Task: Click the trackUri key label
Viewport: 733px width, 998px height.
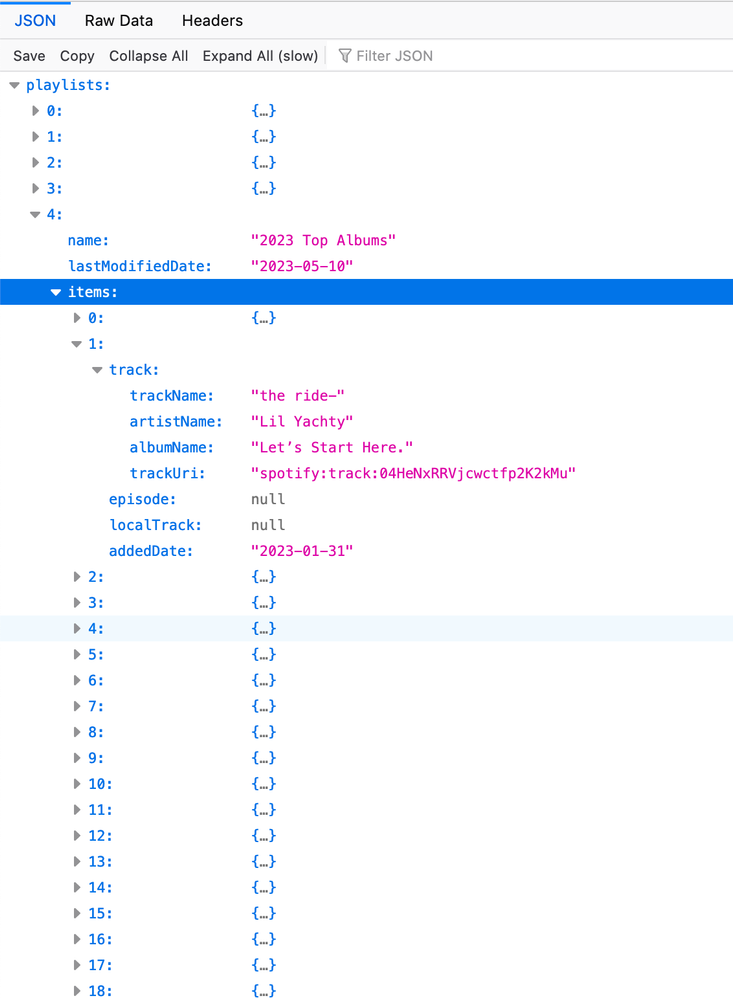Action: click(x=167, y=474)
